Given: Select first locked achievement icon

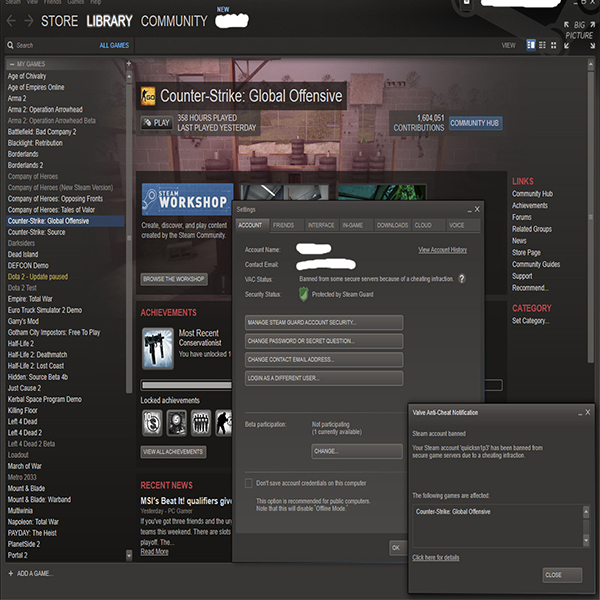Looking at the screenshot, I should tap(152, 423).
